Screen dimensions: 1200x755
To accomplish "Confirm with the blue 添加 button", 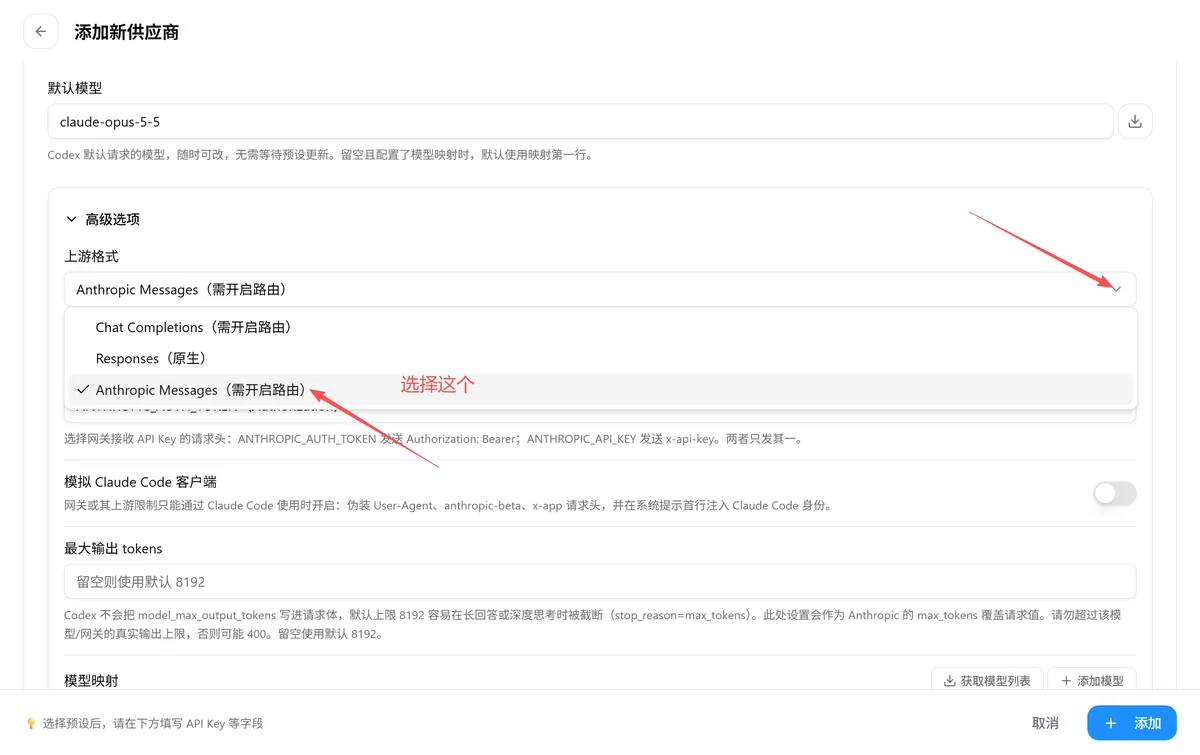I will [x=1132, y=723].
